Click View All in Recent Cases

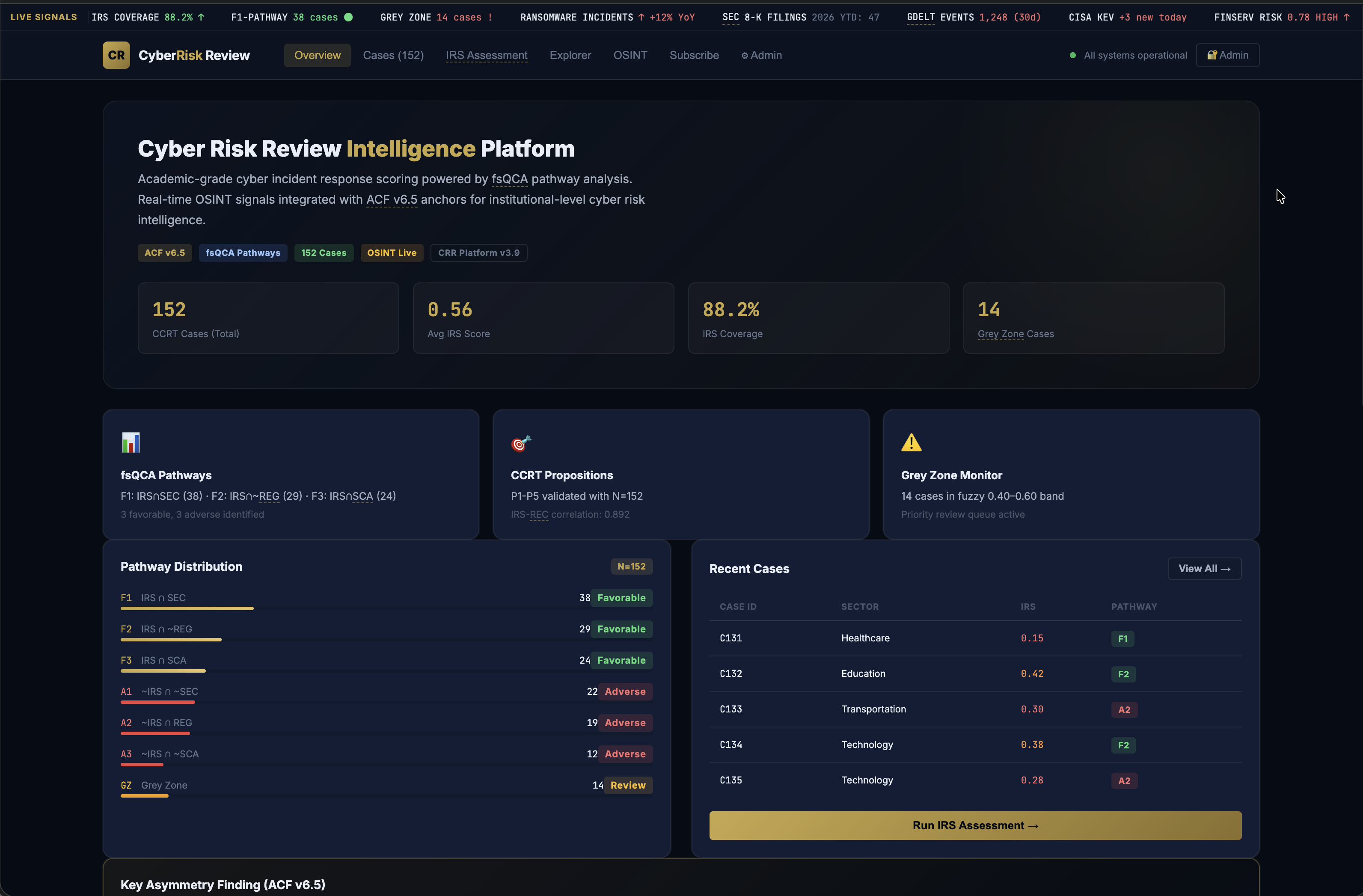1204,569
